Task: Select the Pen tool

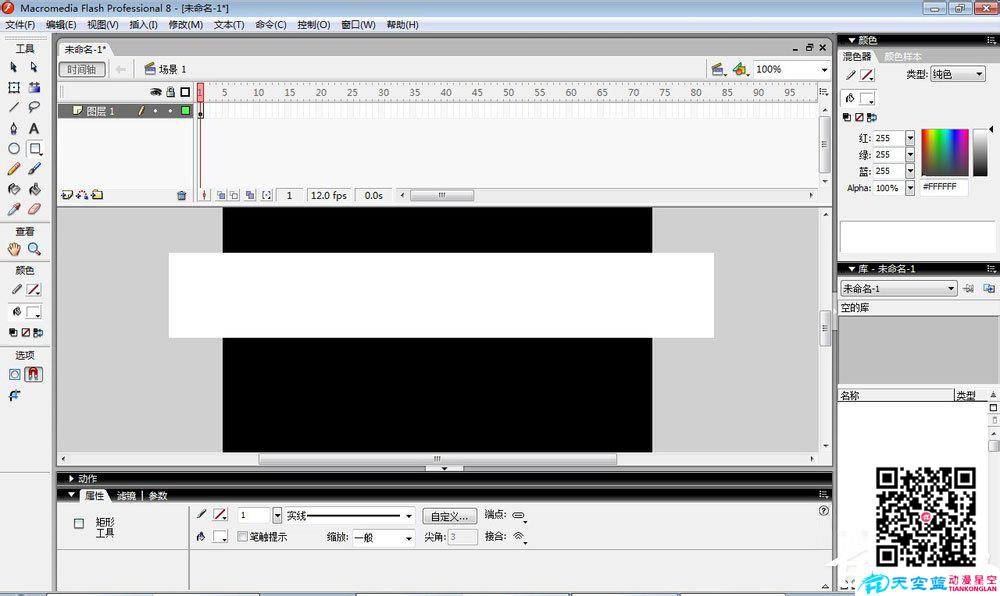Action: pos(13,128)
